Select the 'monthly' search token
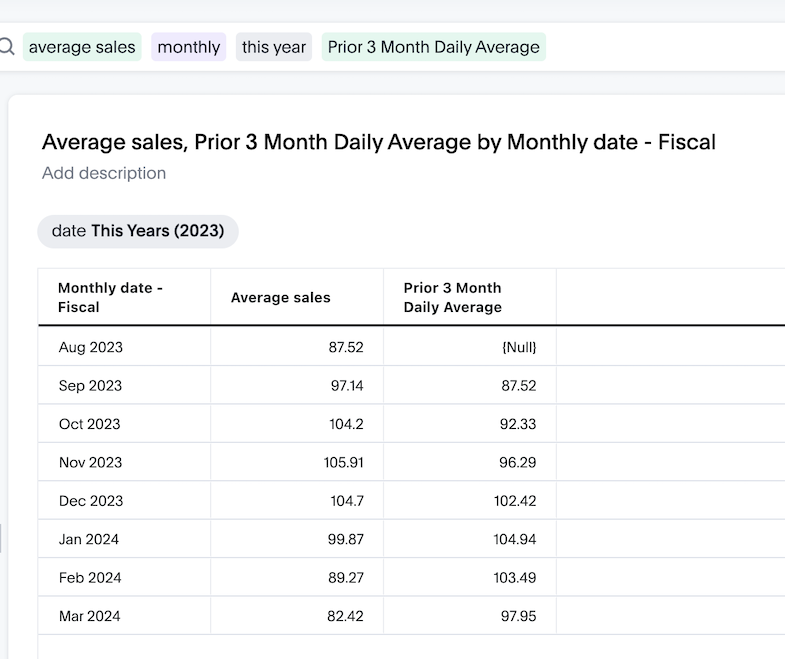Viewport: 785px width, 659px height. click(x=189, y=47)
